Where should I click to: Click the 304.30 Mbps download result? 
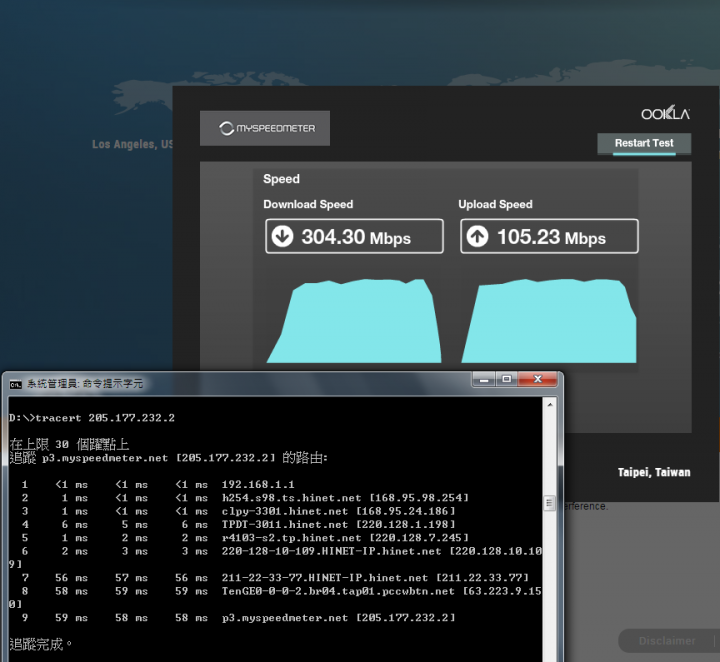[355, 238]
